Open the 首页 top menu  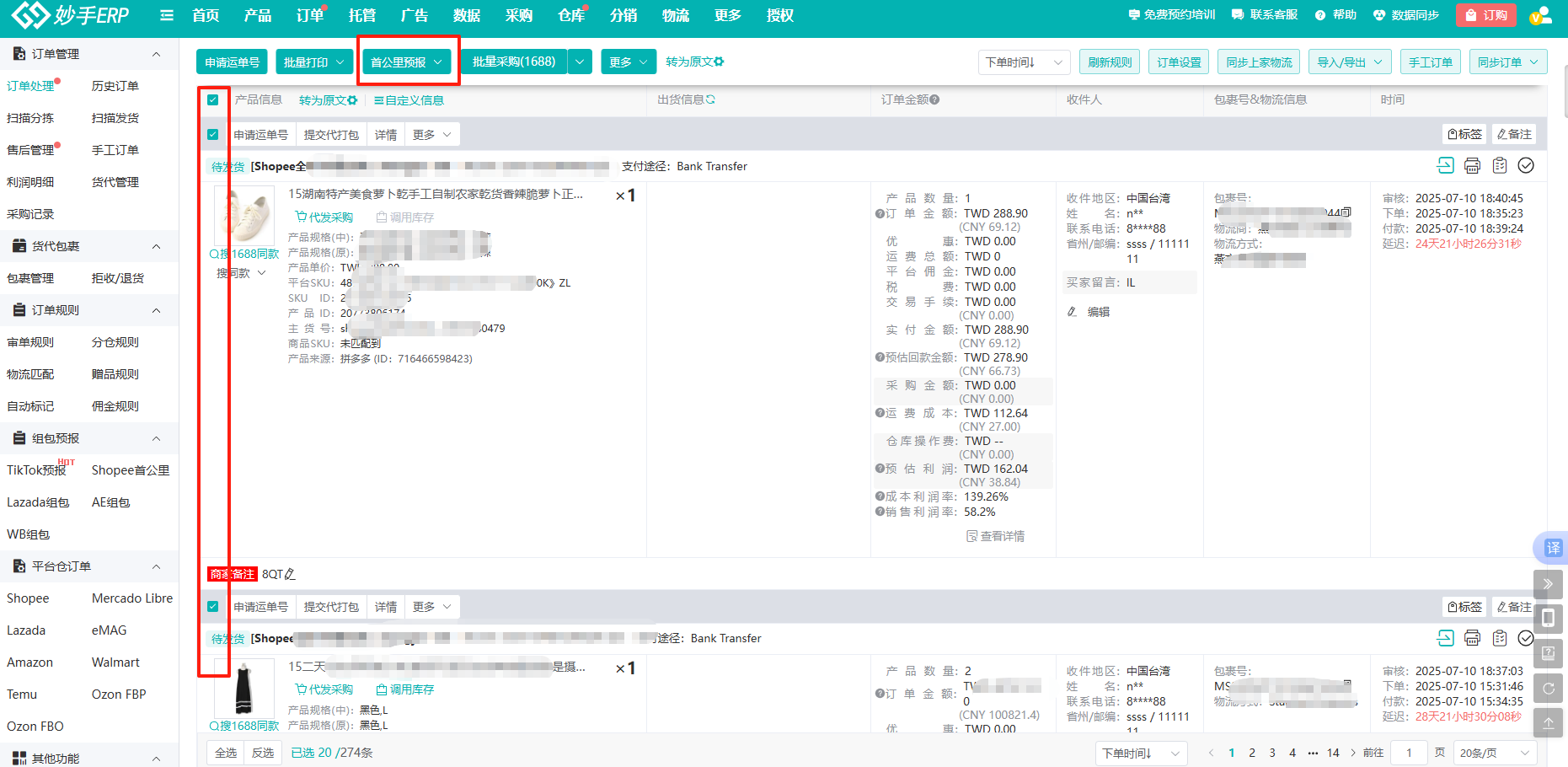[x=206, y=15]
